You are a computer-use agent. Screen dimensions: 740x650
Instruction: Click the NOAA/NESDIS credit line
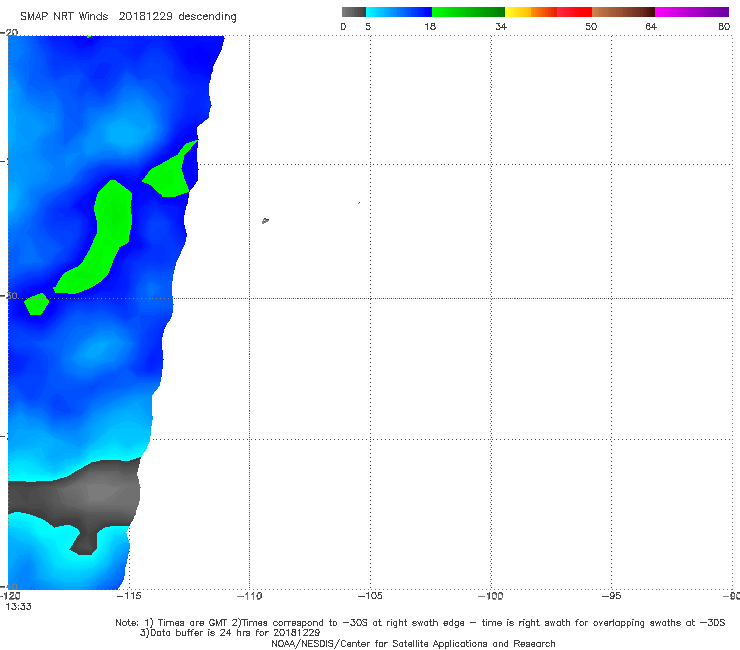click(413, 643)
